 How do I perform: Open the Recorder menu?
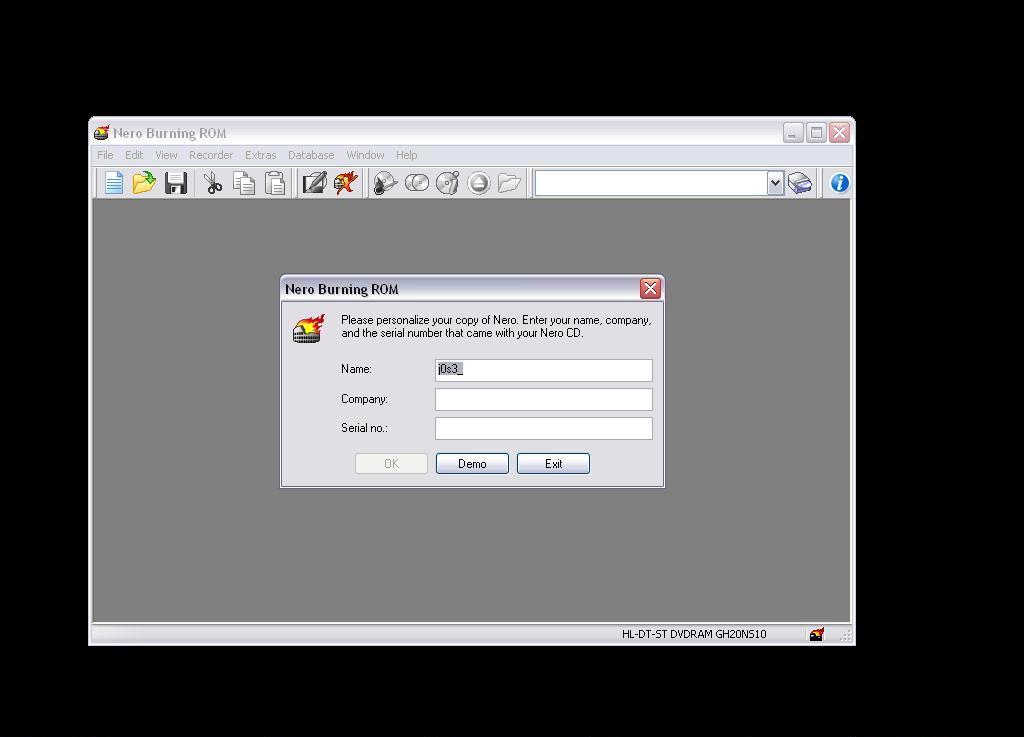point(211,155)
